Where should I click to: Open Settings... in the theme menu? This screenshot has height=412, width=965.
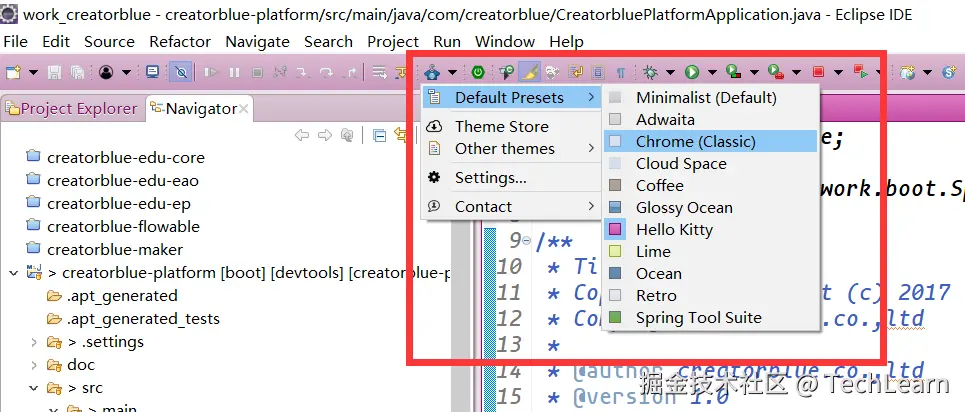(x=511, y=178)
